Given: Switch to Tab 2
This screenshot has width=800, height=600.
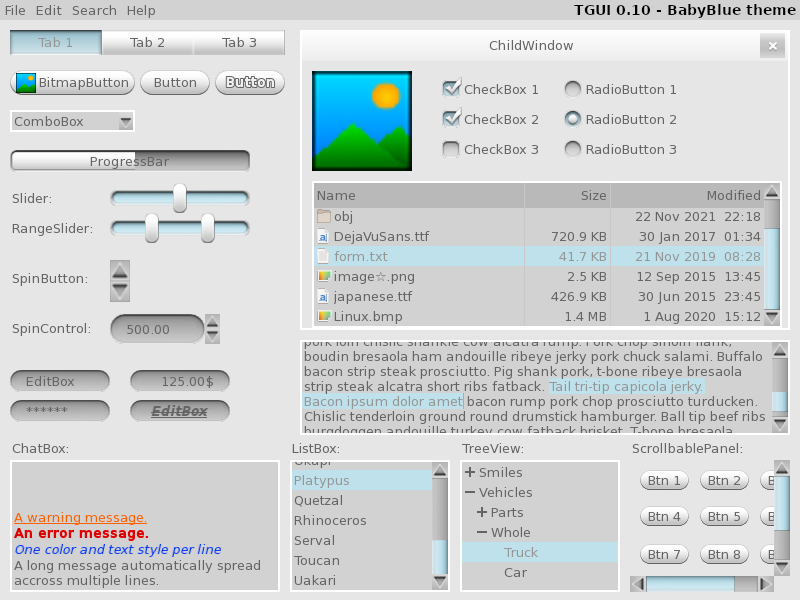Looking at the screenshot, I should coord(147,43).
